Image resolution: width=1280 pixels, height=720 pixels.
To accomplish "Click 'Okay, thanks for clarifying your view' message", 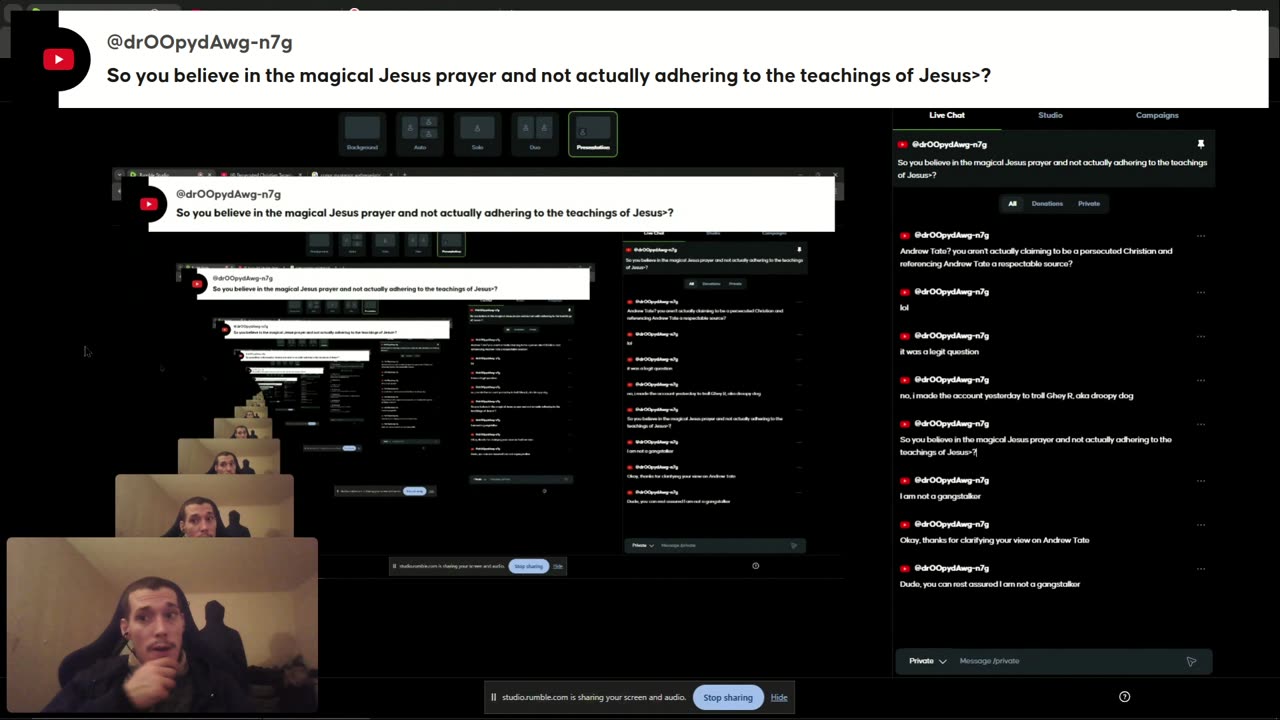I will tap(994, 540).
